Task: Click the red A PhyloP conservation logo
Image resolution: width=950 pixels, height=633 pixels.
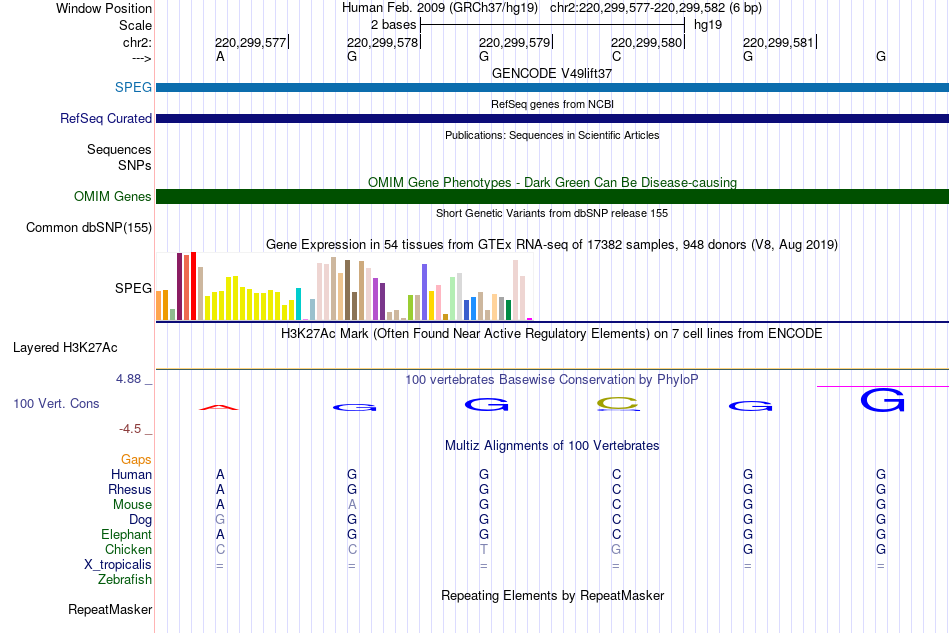Action: coord(219,407)
